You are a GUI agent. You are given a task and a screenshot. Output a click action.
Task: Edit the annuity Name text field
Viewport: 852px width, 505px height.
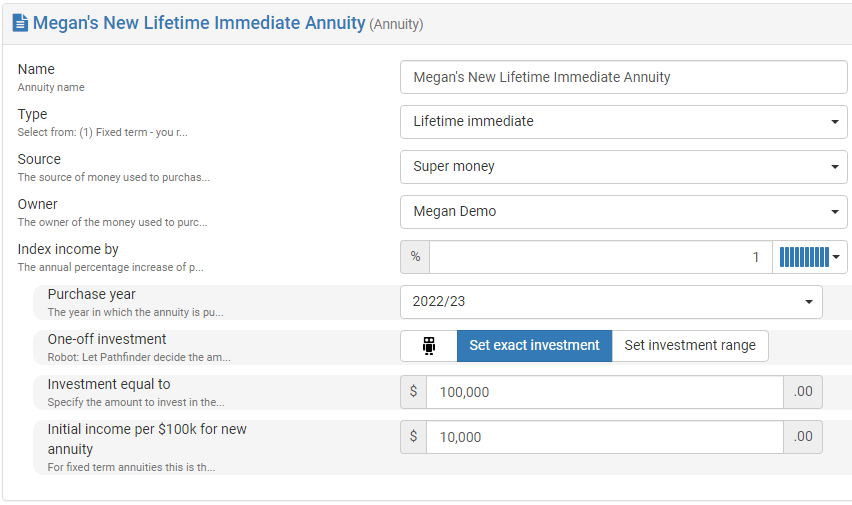(624, 77)
